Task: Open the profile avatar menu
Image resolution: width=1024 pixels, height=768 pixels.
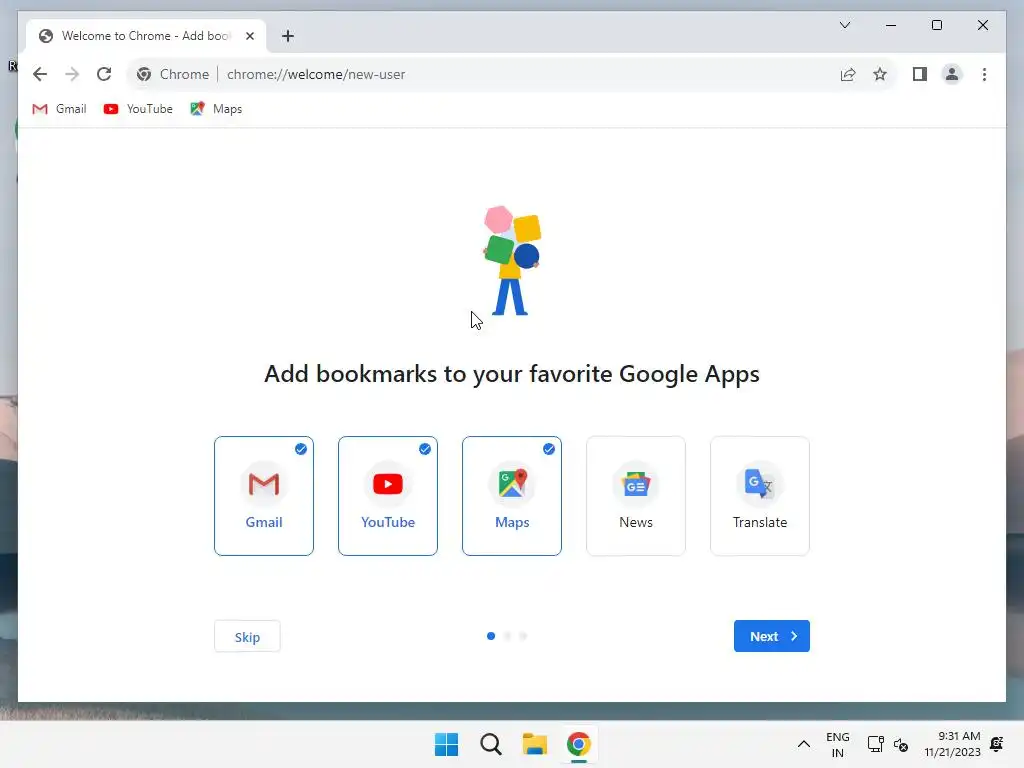Action: 952,74
